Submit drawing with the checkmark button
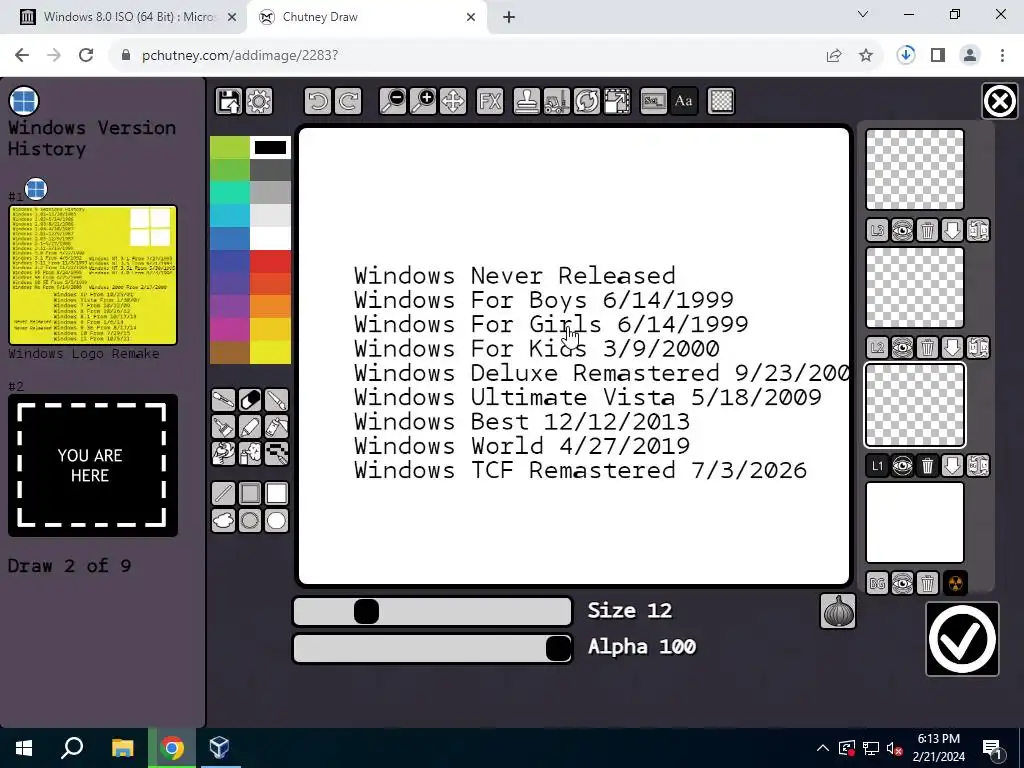 tap(962, 639)
